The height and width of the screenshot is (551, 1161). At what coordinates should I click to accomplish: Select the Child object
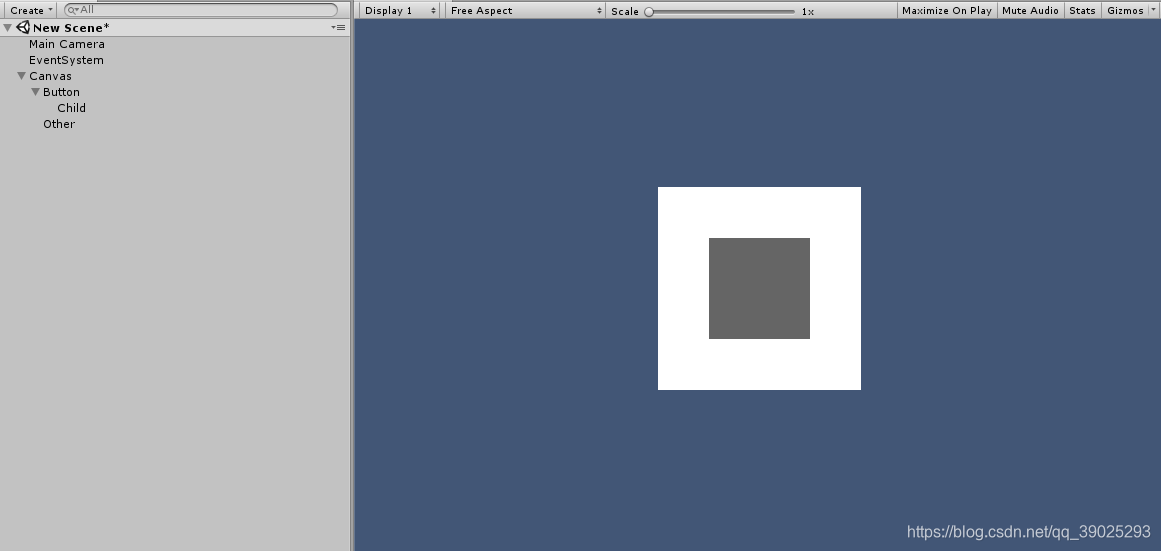point(72,108)
